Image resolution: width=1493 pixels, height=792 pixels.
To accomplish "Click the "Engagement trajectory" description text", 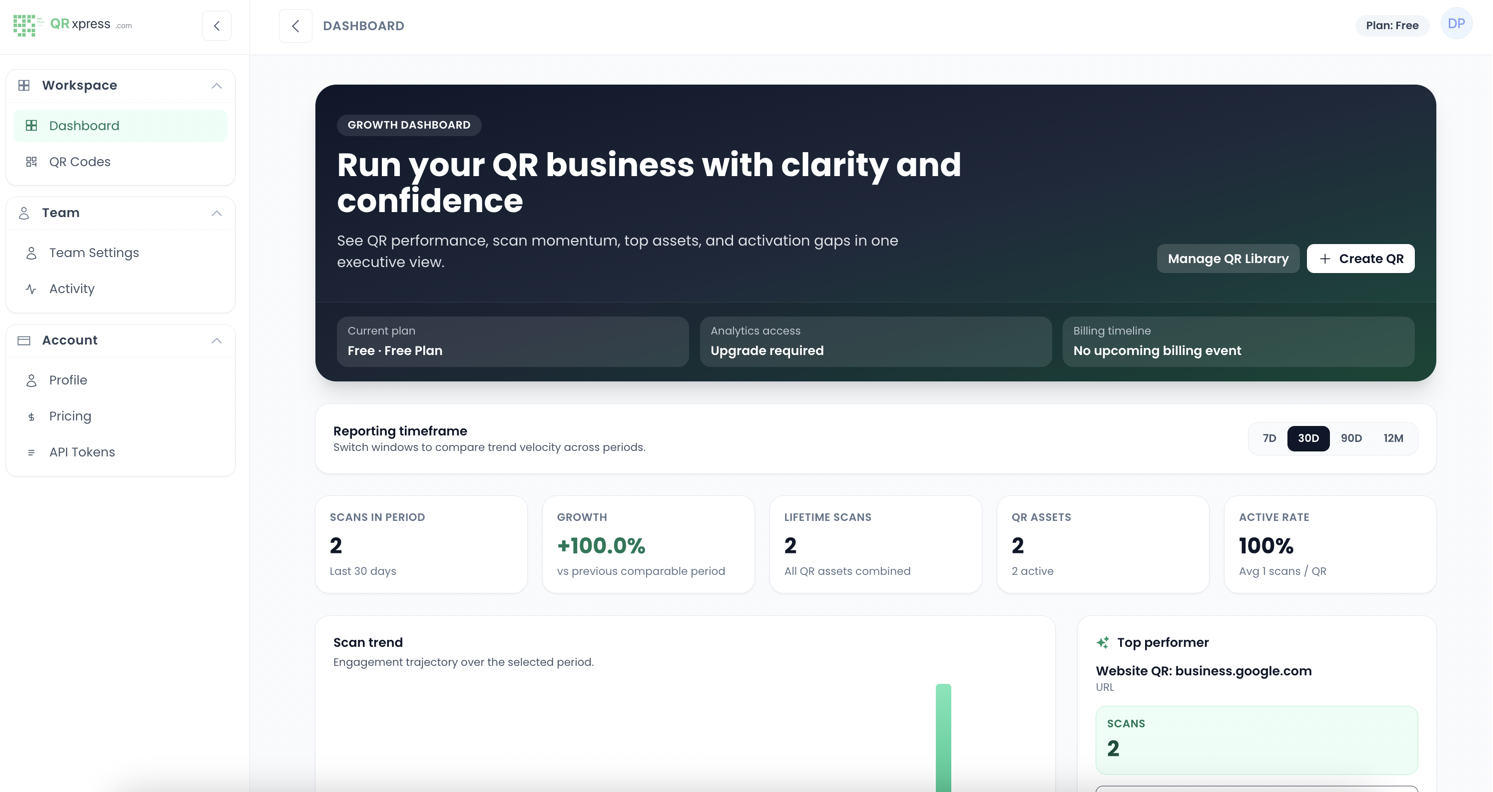I will [x=463, y=662].
